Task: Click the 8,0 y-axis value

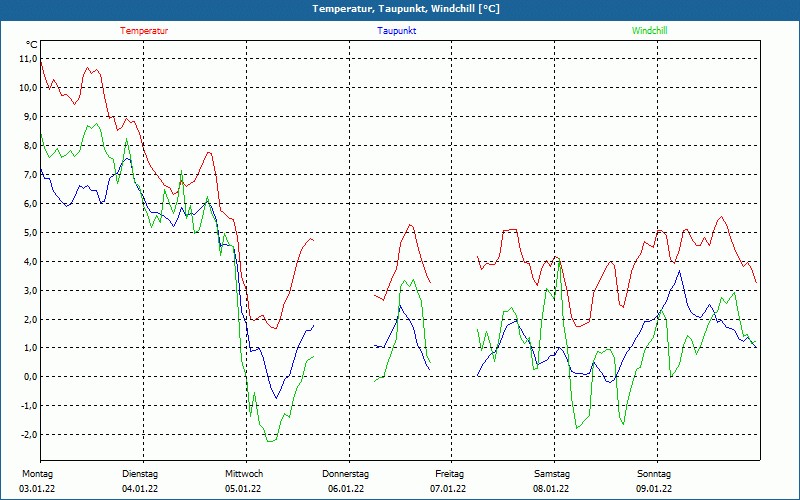Action: click(x=30, y=146)
